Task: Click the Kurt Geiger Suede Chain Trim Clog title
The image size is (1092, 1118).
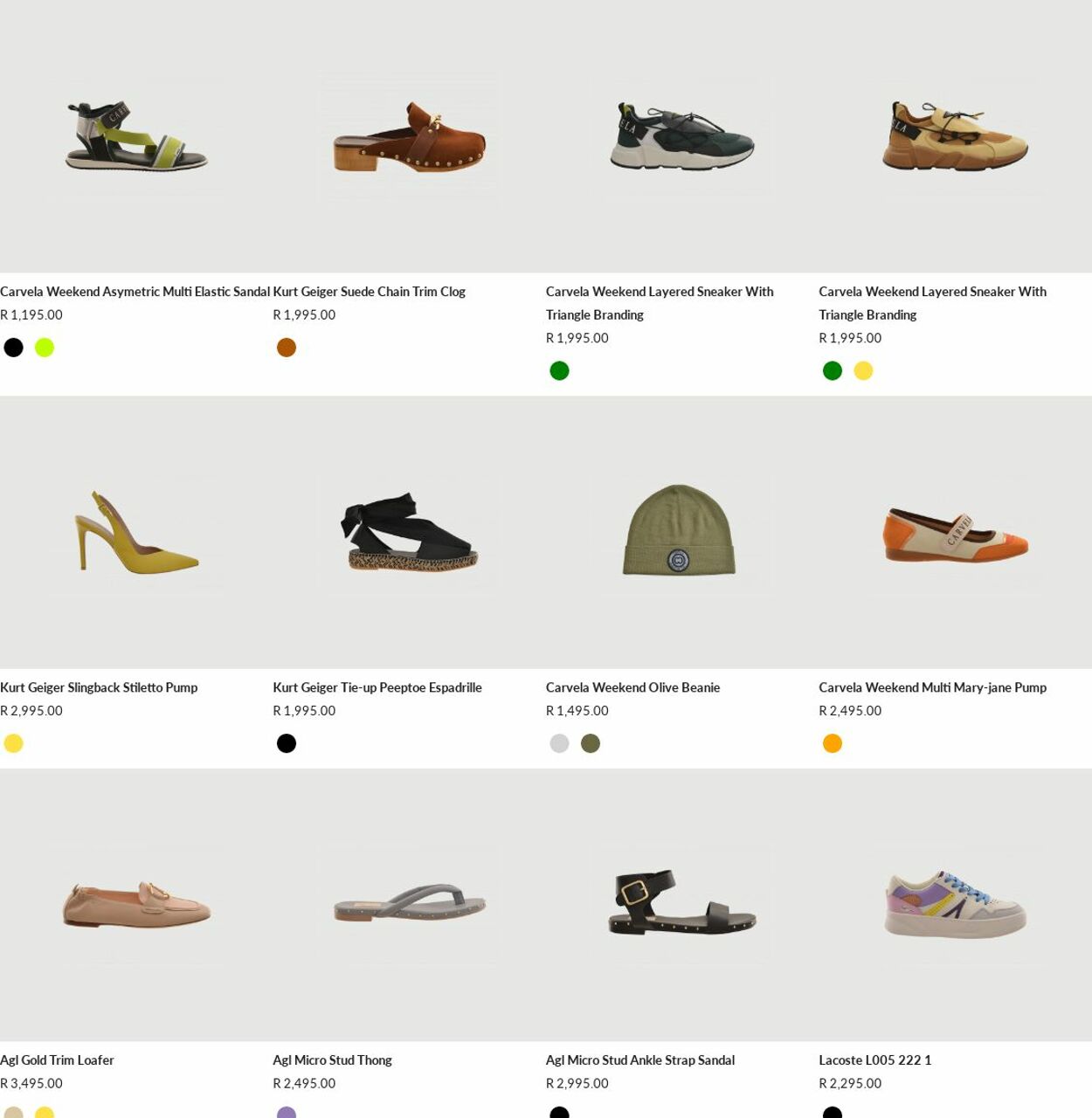Action: click(x=369, y=292)
